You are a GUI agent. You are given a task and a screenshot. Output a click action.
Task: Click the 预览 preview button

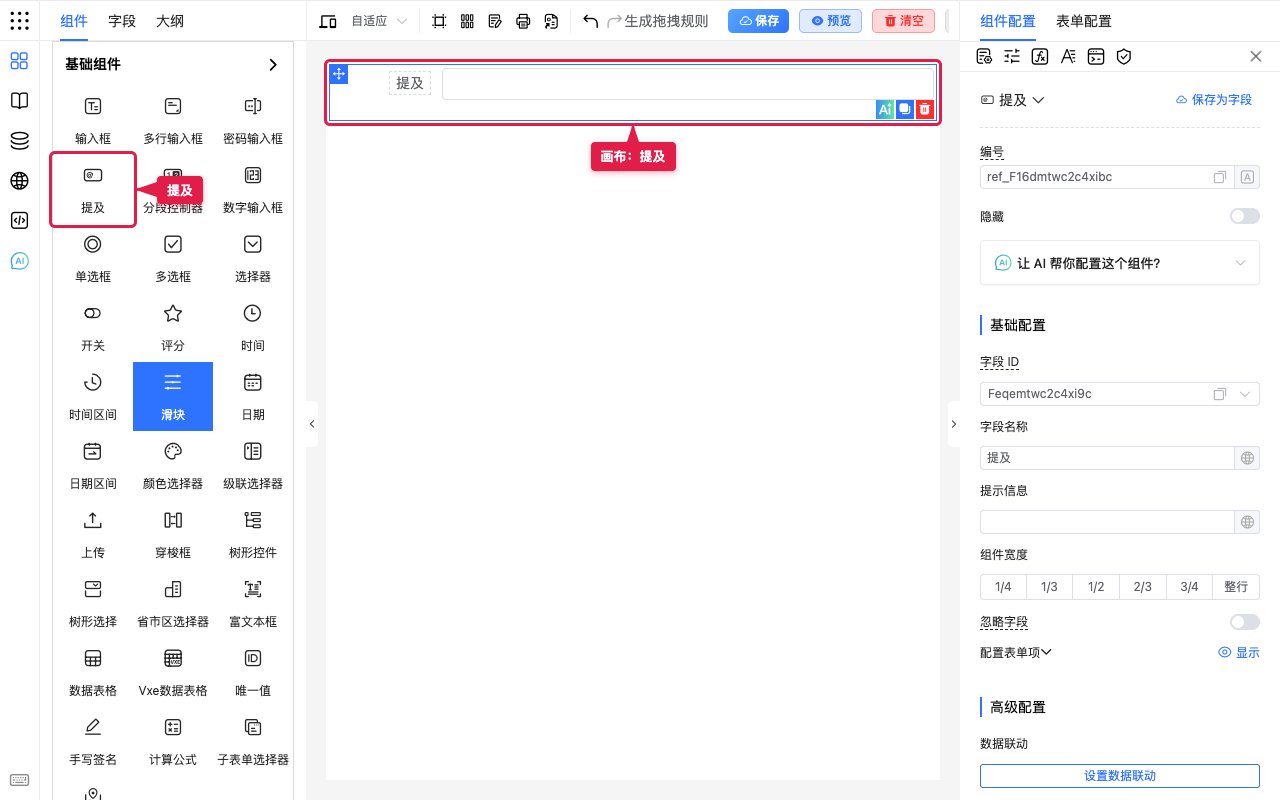click(x=831, y=21)
